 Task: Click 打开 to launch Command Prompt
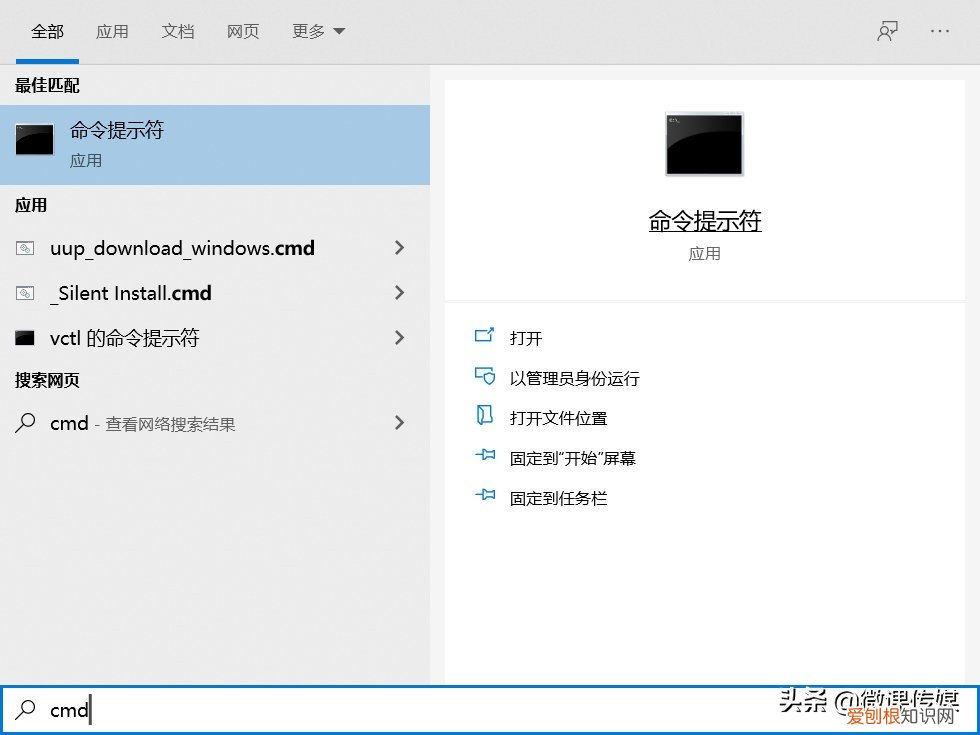tap(527, 337)
